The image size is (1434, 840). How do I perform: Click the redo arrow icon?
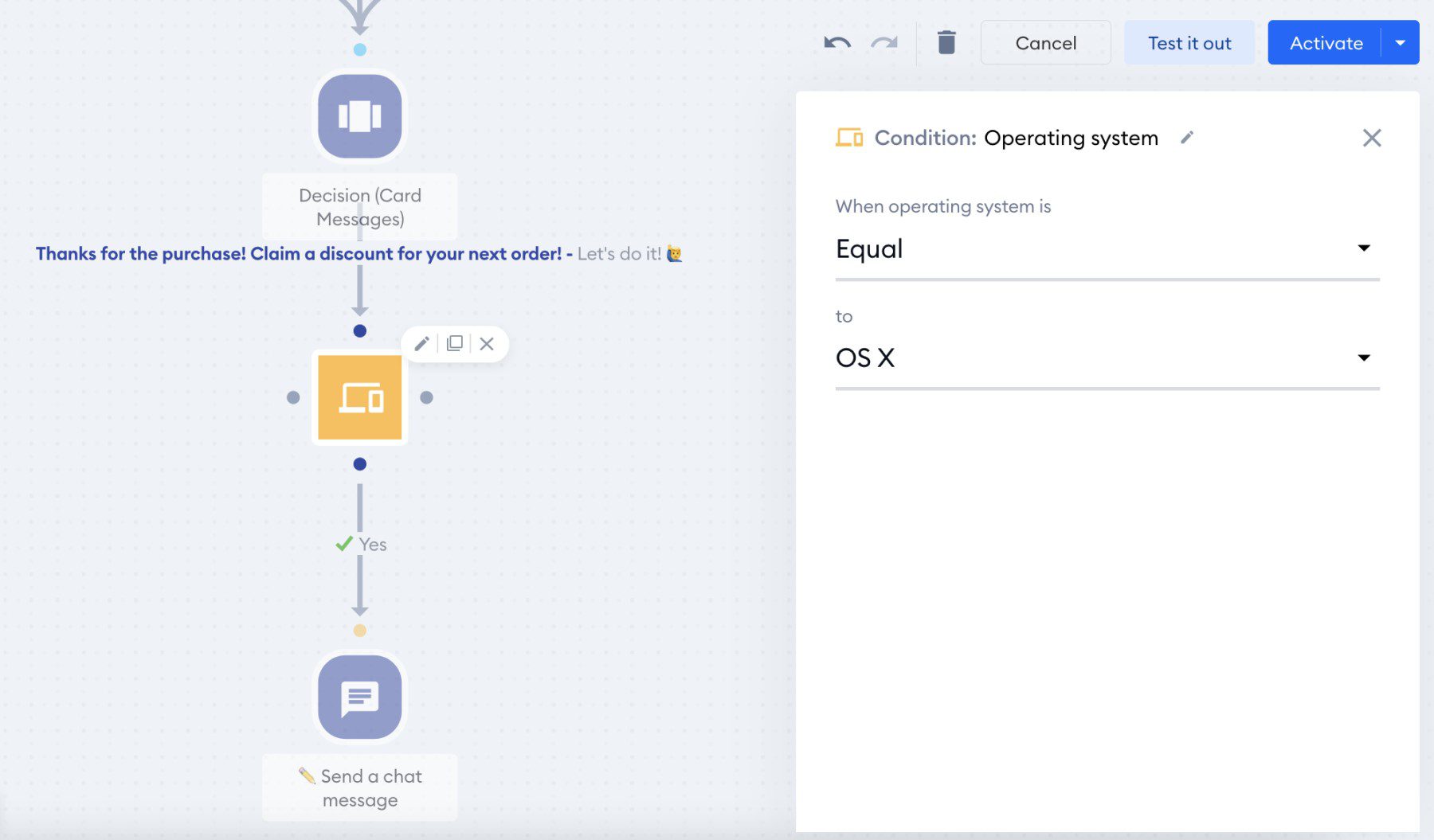(883, 43)
